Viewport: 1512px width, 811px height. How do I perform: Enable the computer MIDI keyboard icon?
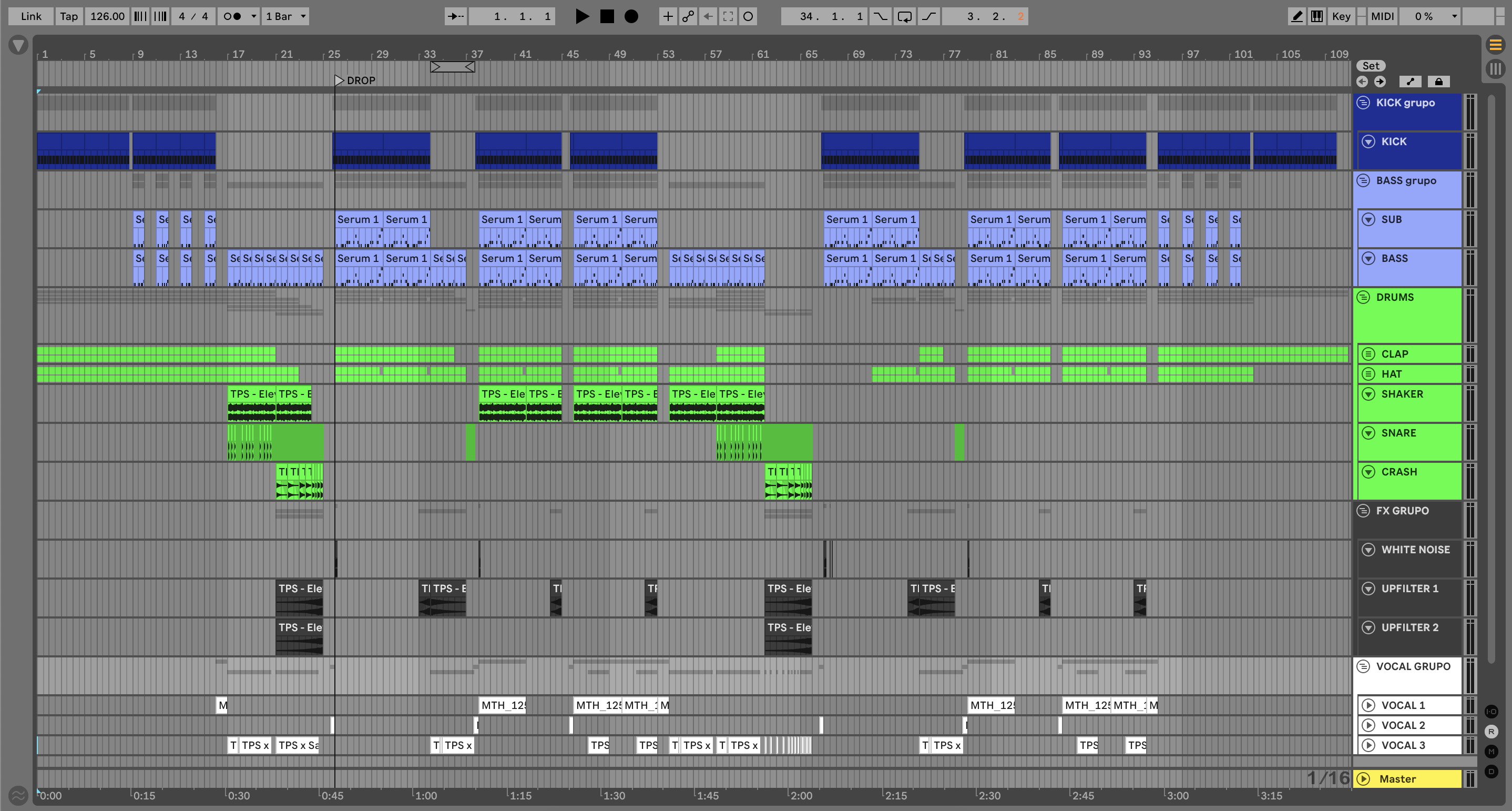(x=1316, y=16)
